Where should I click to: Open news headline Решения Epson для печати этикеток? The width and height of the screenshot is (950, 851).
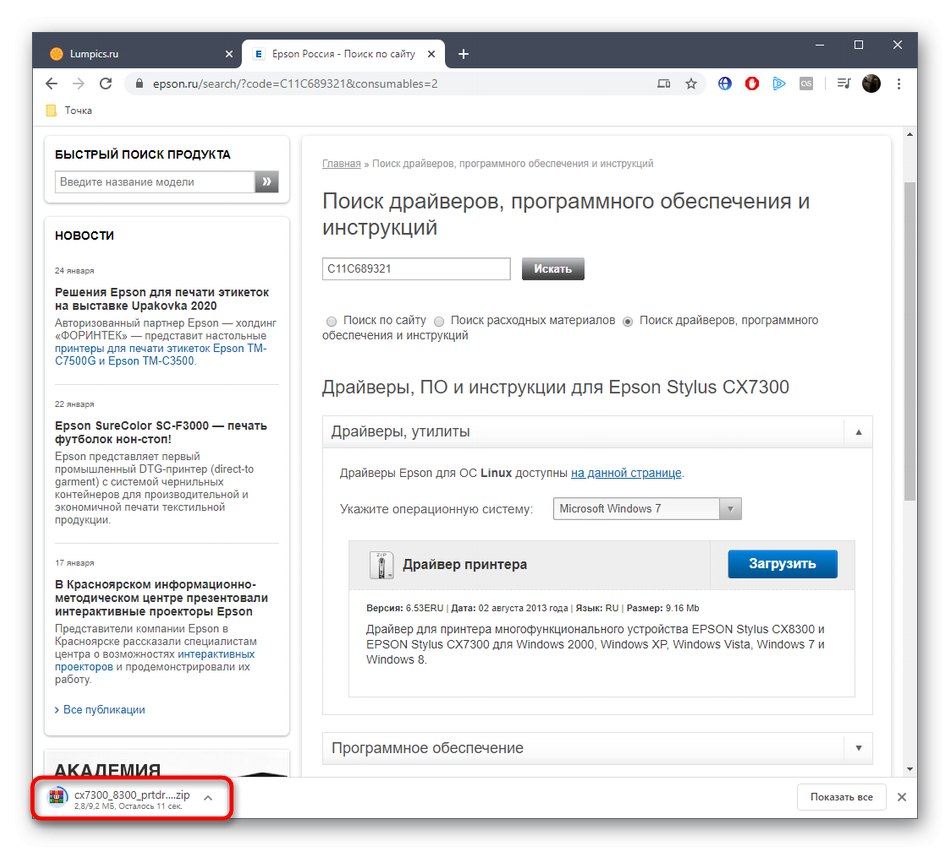pyautogui.click(x=162, y=299)
